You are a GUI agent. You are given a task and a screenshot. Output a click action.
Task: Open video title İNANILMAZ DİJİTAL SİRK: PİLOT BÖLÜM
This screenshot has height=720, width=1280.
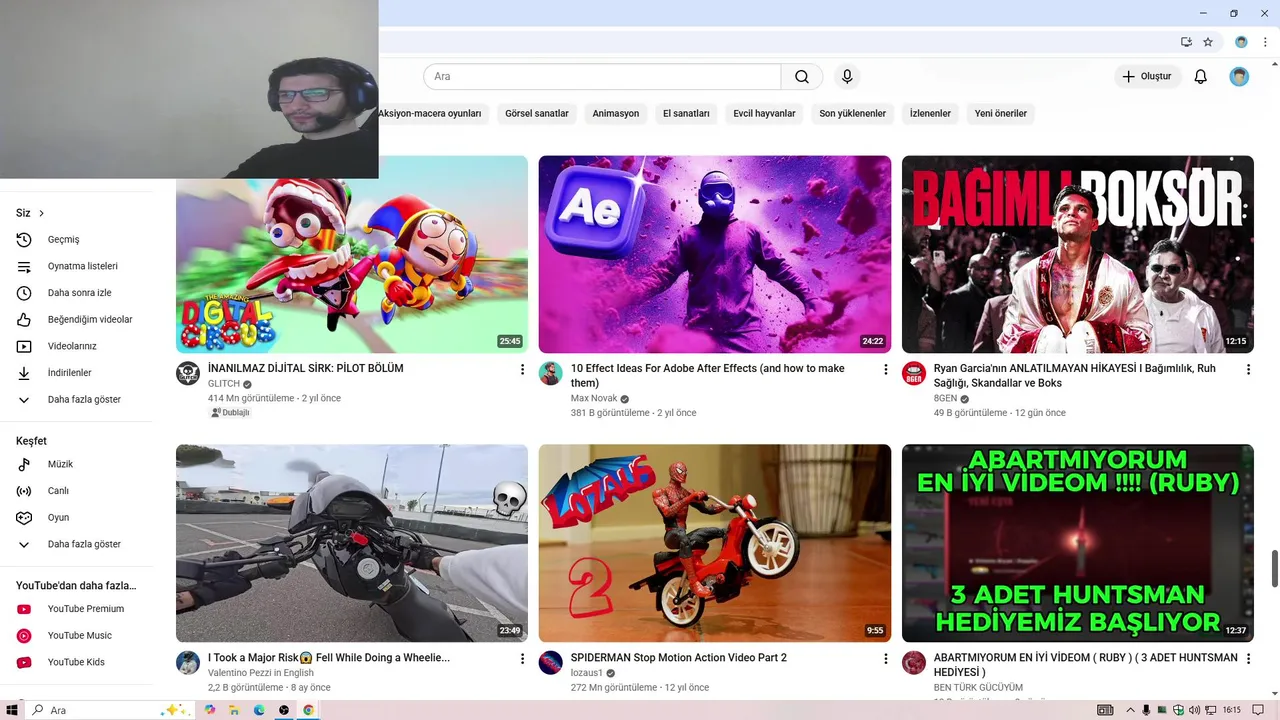[x=306, y=369]
